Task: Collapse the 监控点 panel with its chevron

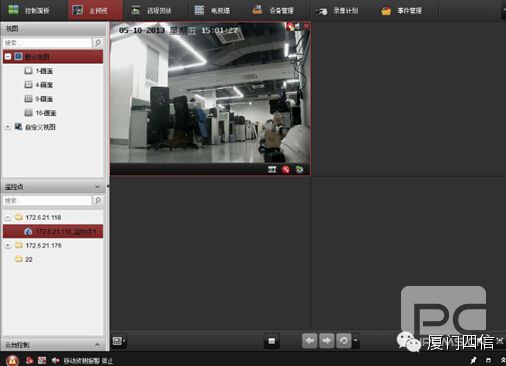Action: [98, 187]
